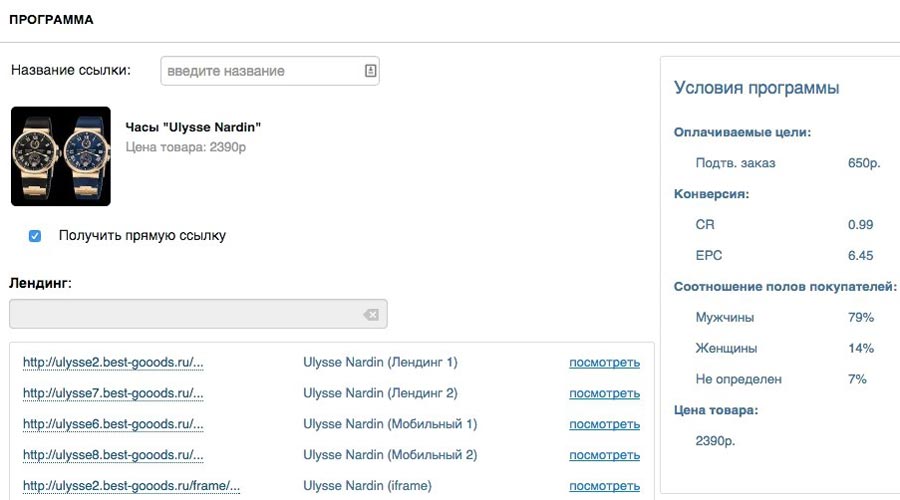Click the "Ulysse Nardin (Лендинг 1)" label
This screenshot has height=500, width=900.
(x=380, y=362)
